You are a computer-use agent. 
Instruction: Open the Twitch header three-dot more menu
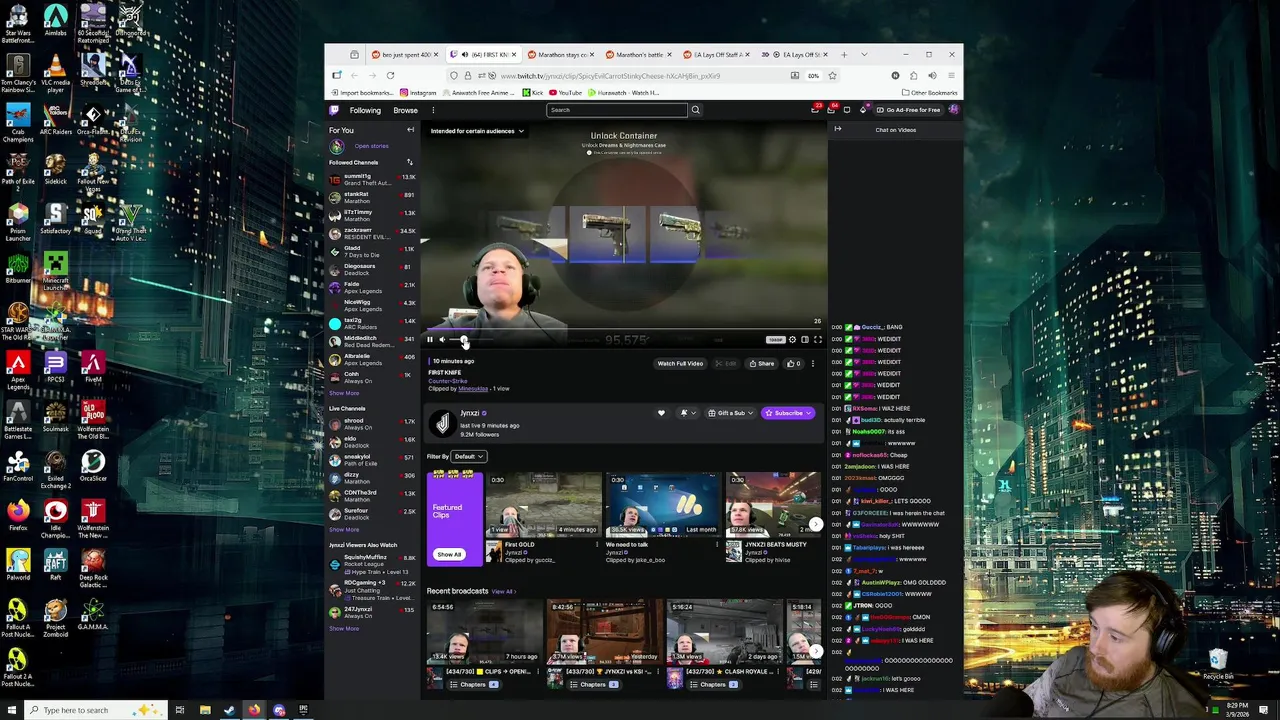tap(433, 110)
